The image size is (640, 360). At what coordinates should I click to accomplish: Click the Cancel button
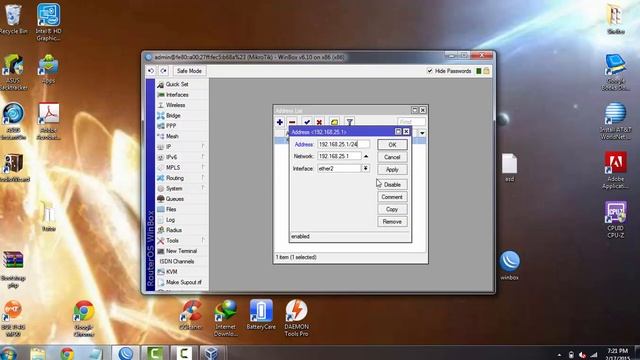tap(392, 157)
